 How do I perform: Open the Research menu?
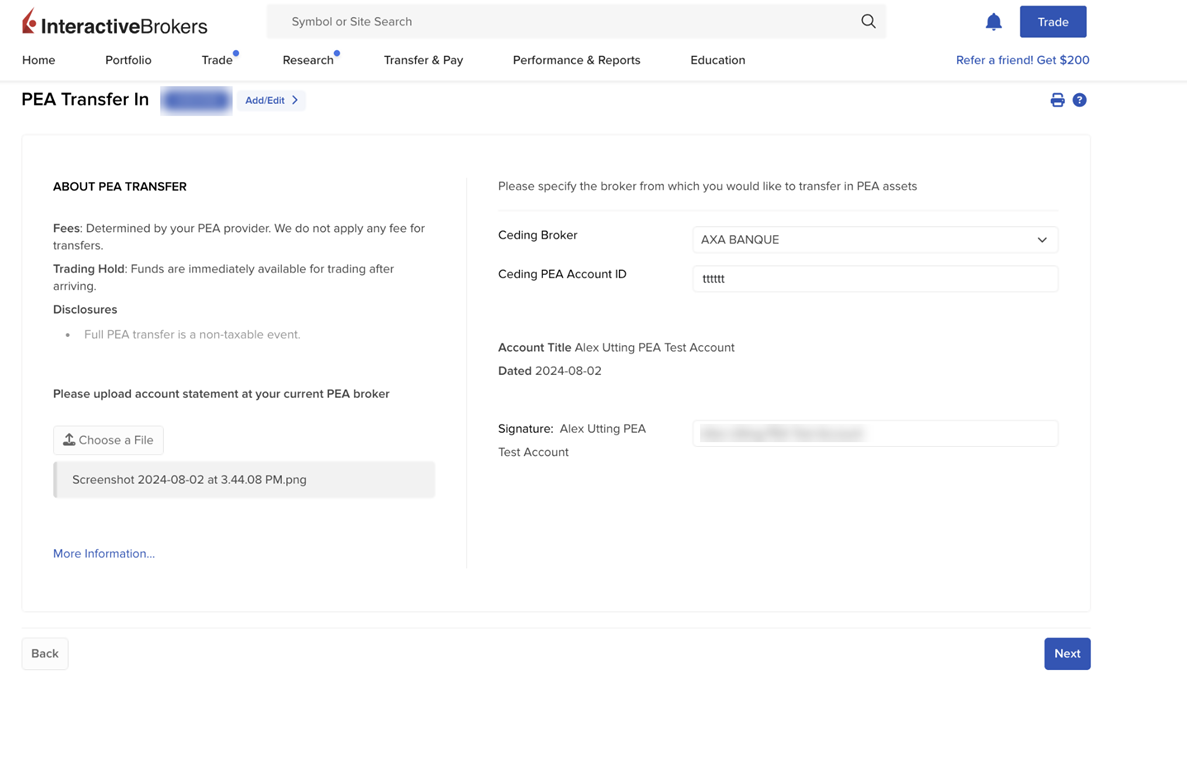tap(308, 60)
